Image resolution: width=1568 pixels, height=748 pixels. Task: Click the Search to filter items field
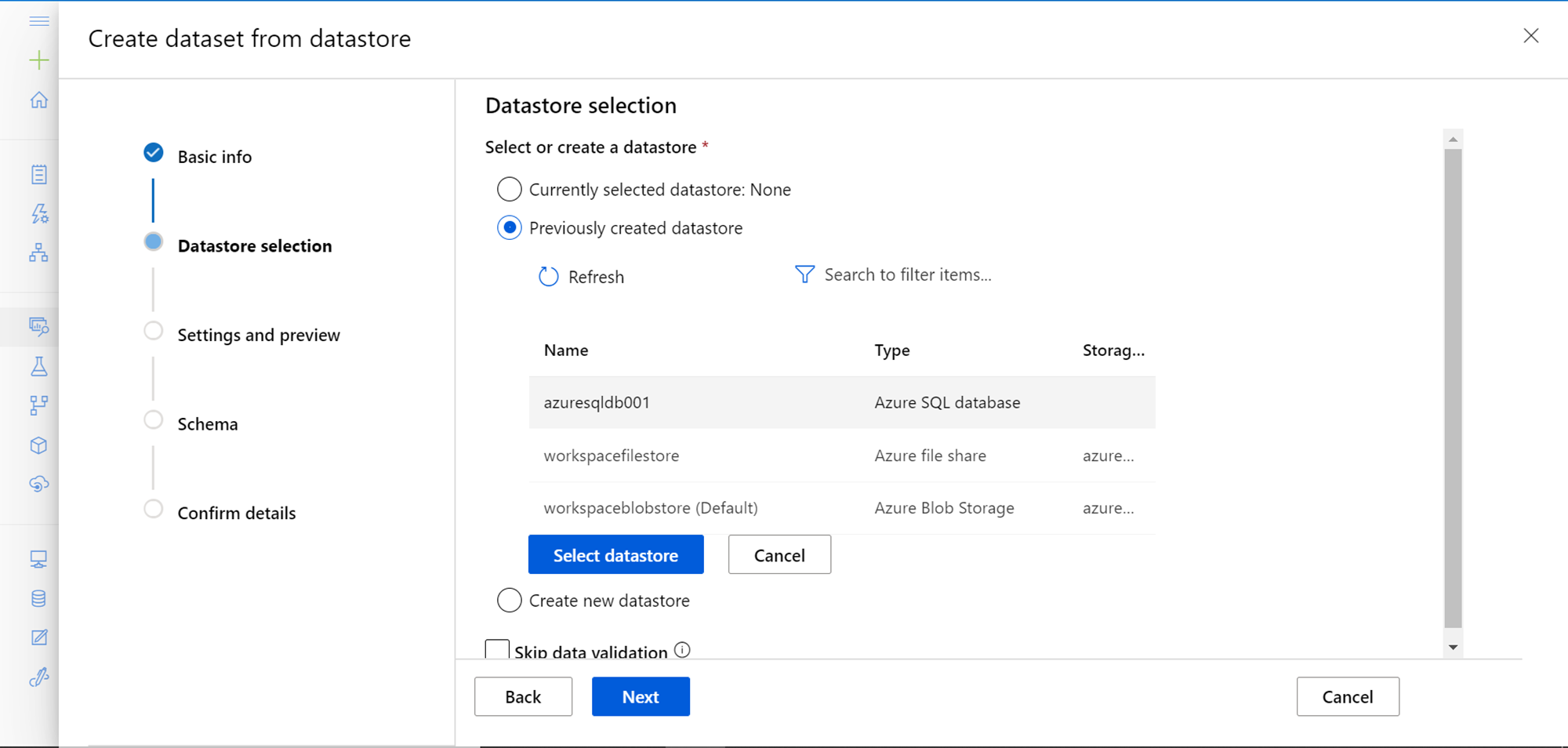click(x=907, y=274)
